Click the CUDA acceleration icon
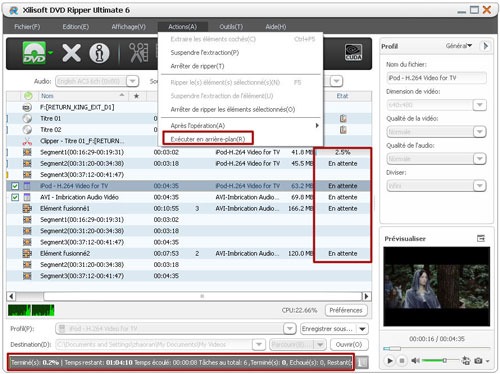The image size is (500, 374). pos(353,52)
